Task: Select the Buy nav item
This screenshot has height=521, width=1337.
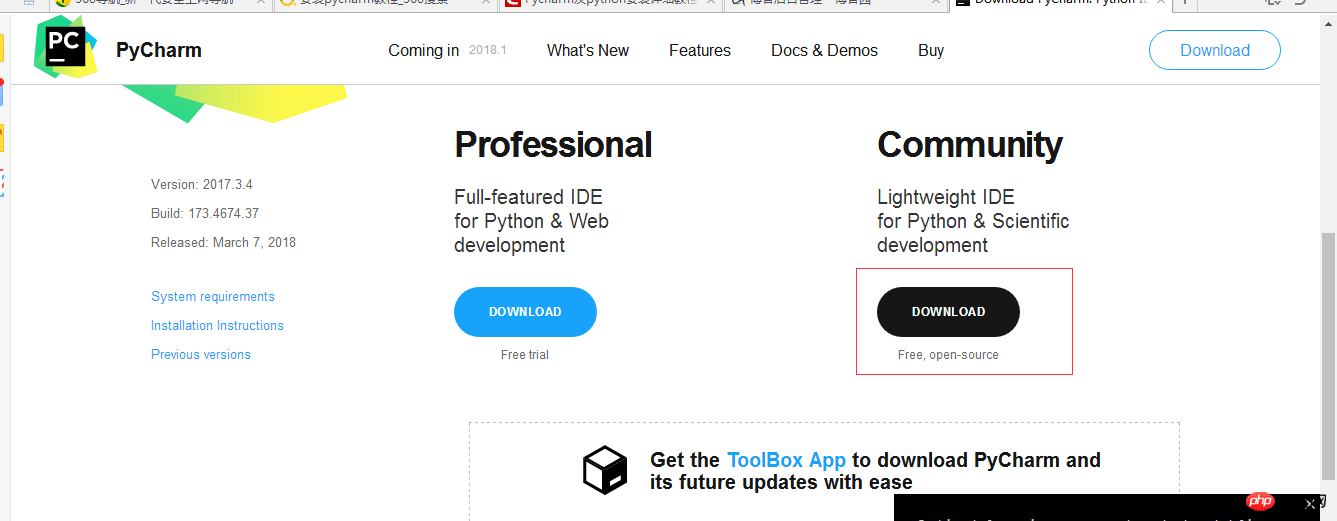Action: coord(931,50)
